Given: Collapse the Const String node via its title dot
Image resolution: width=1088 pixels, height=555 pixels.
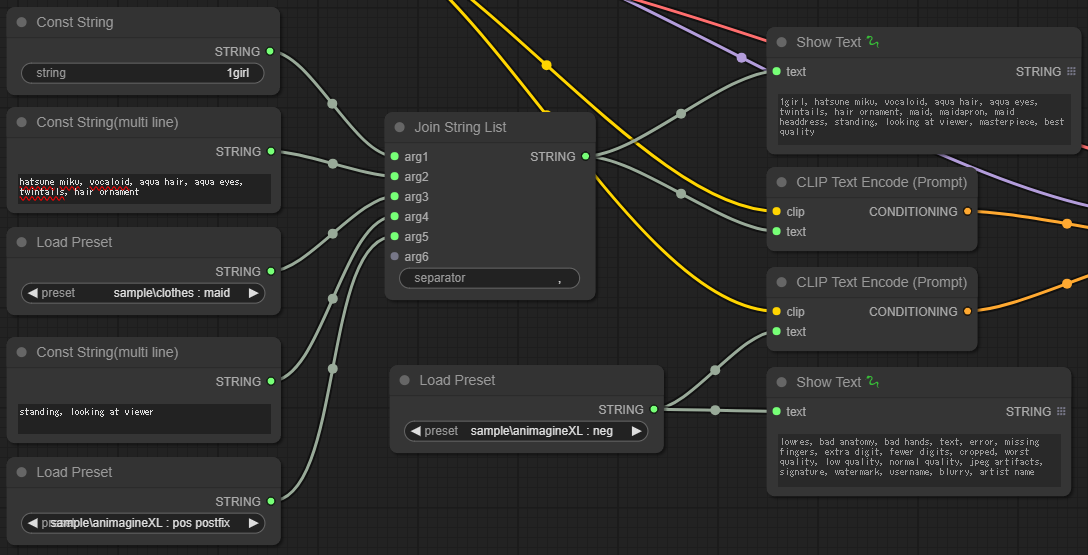Looking at the screenshot, I should [x=22, y=22].
